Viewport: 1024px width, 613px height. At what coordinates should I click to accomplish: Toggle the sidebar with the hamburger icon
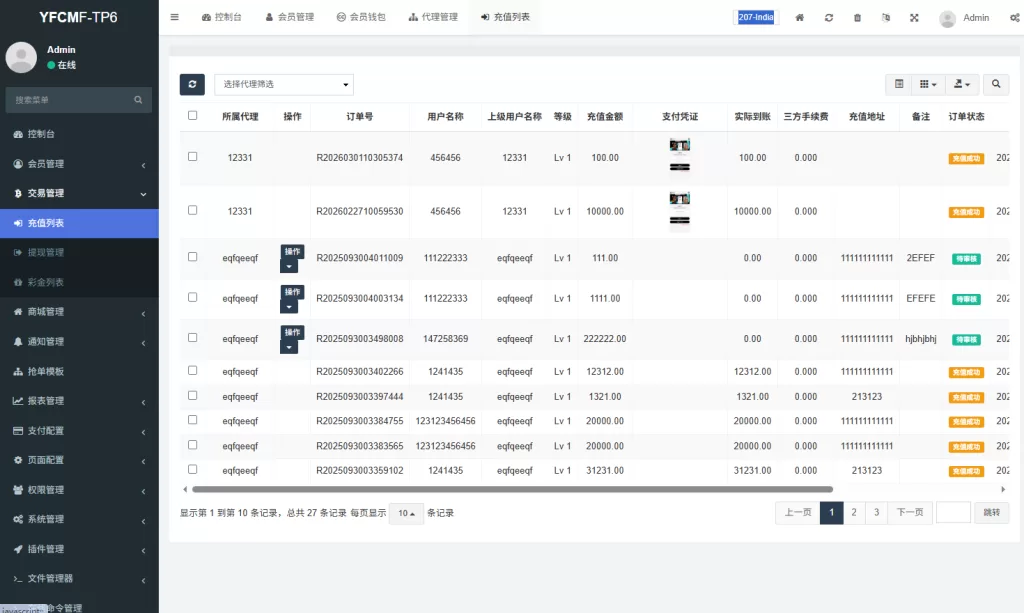(x=175, y=17)
